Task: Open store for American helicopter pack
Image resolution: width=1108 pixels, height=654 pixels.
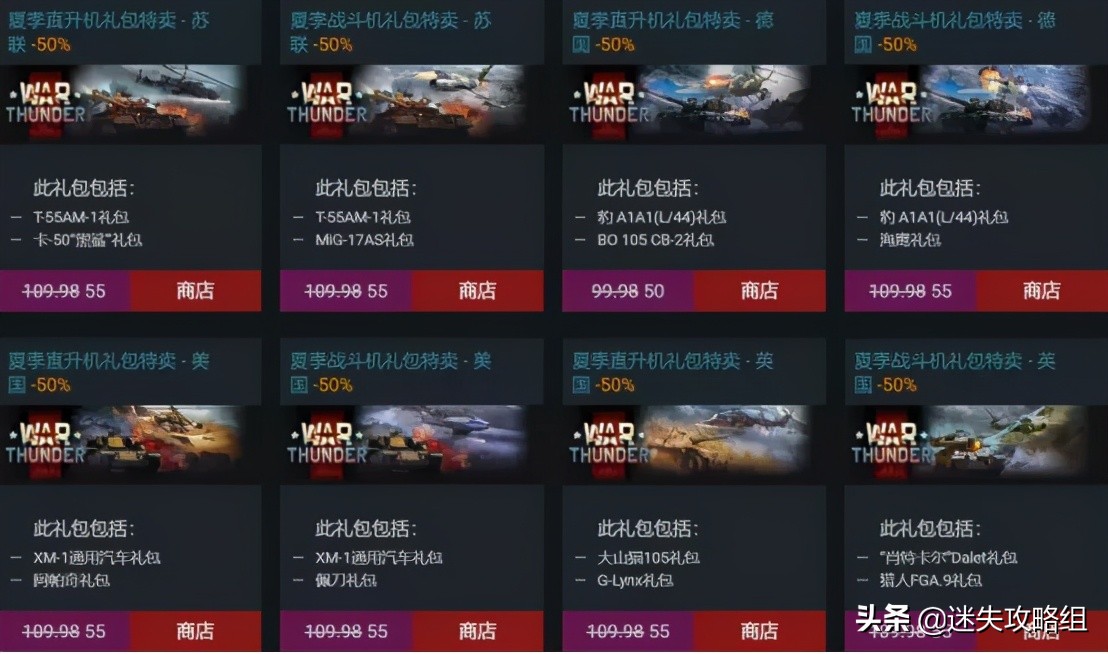Action: tap(196, 631)
